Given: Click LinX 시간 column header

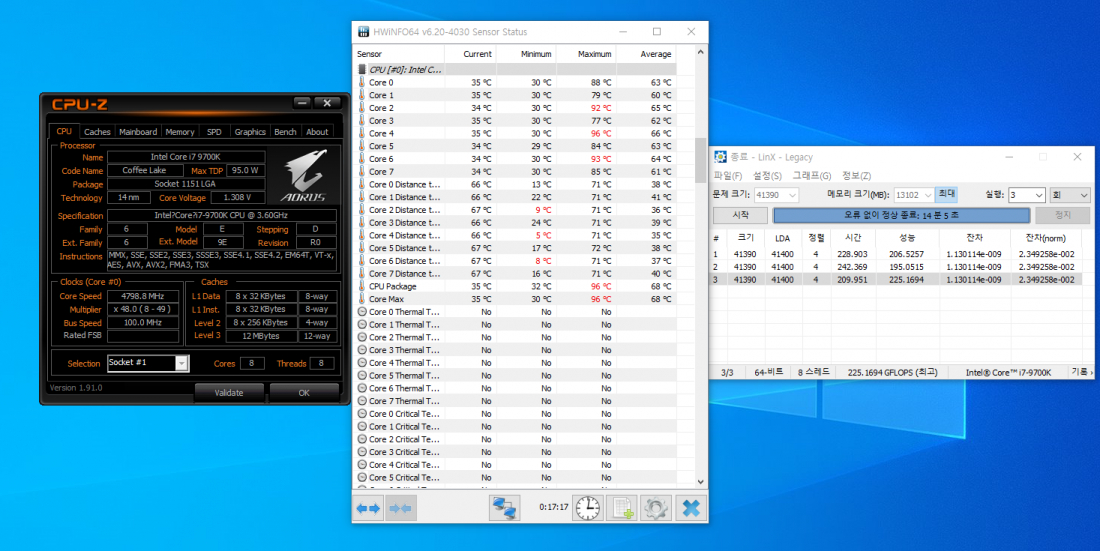Looking at the screenshot, I should click(851, 239).
